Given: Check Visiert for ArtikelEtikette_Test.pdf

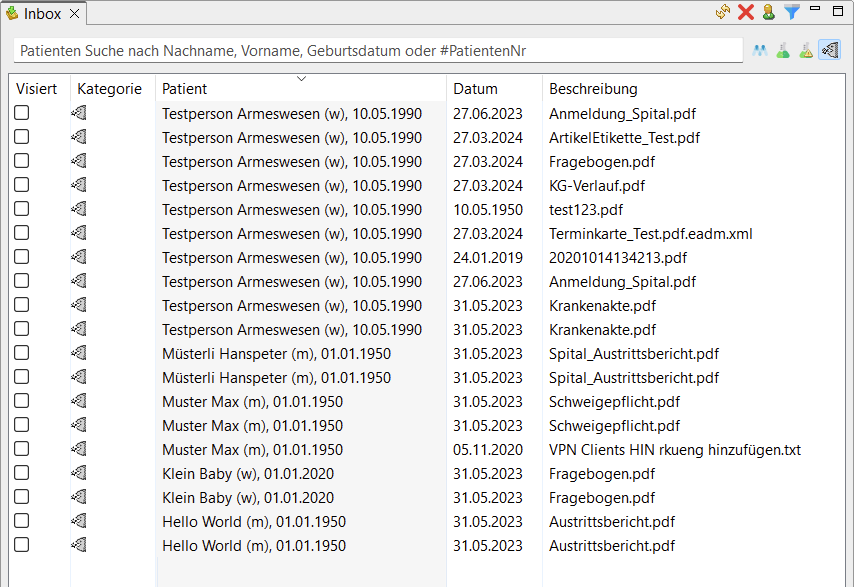Looking at the screenshot, I should tap(21, 137).
